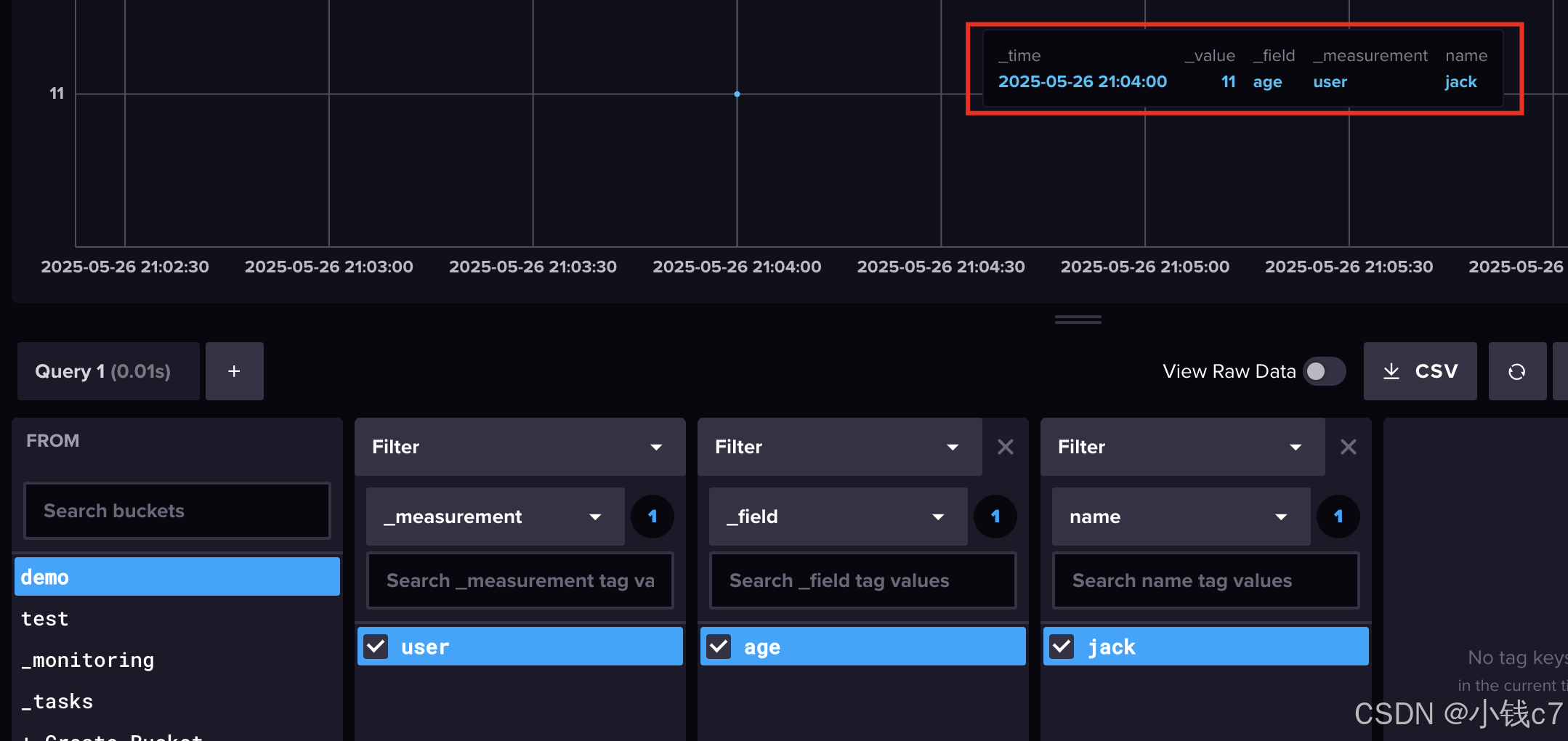Uncheck the age field checkbox
This screenshot has width=1568, height=741.
tap(719, 646)
